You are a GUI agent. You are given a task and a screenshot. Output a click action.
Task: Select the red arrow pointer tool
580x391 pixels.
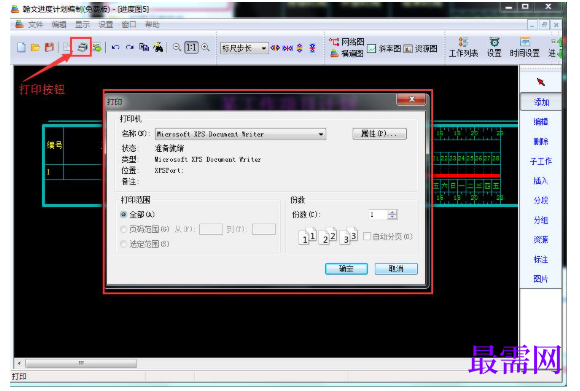(x=541, y=82)
